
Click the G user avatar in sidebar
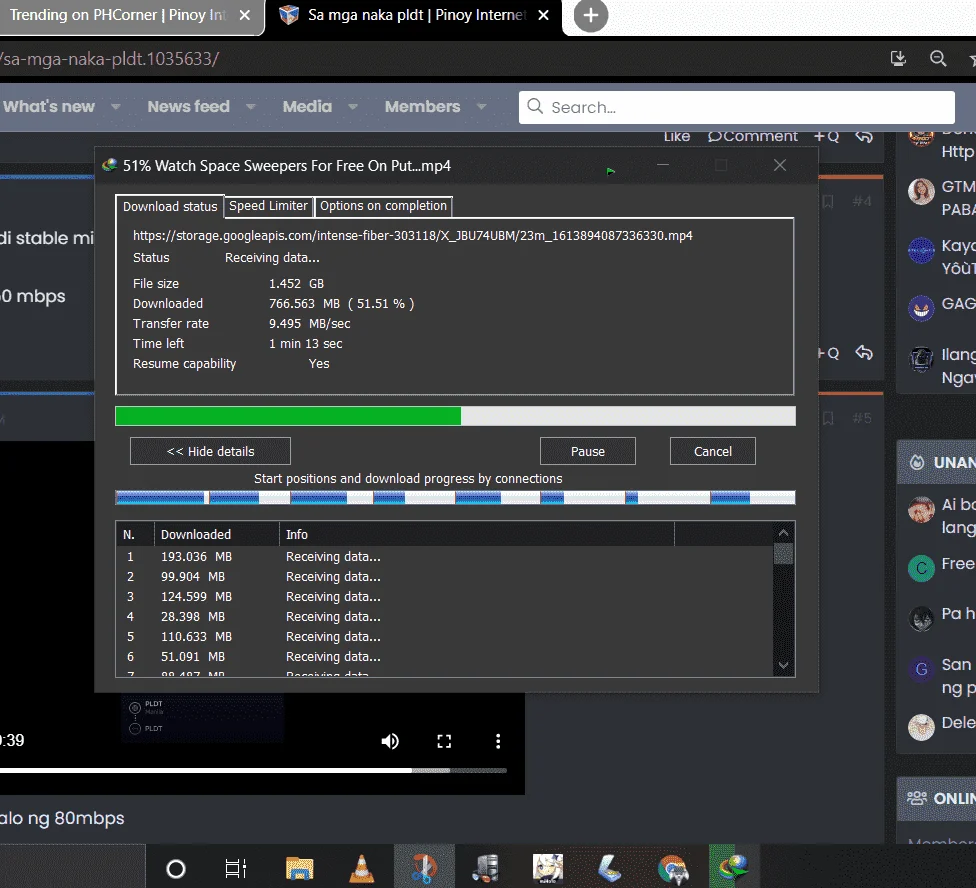(x=921, y=669)
